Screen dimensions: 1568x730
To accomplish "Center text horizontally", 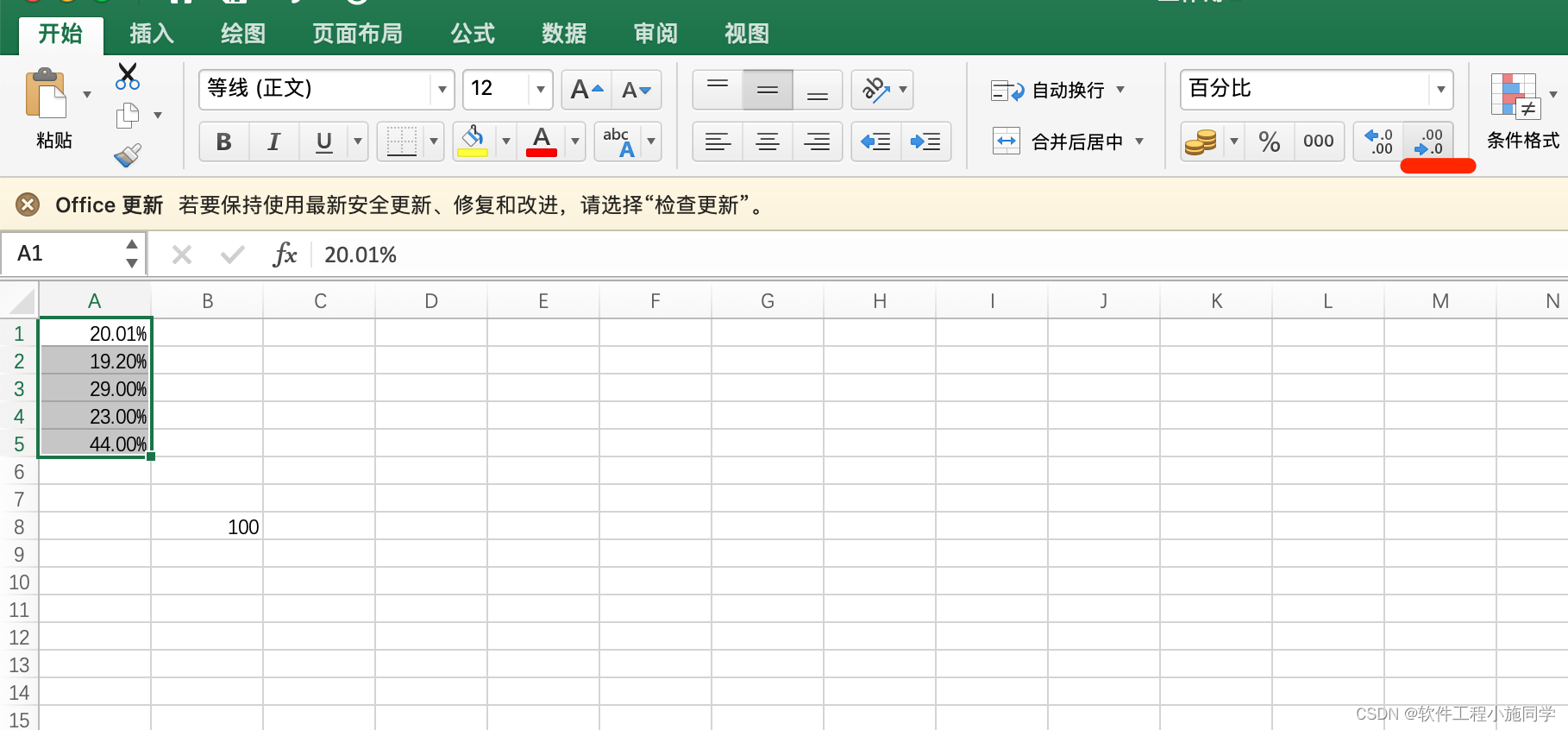I will click(x=768, y=142).
